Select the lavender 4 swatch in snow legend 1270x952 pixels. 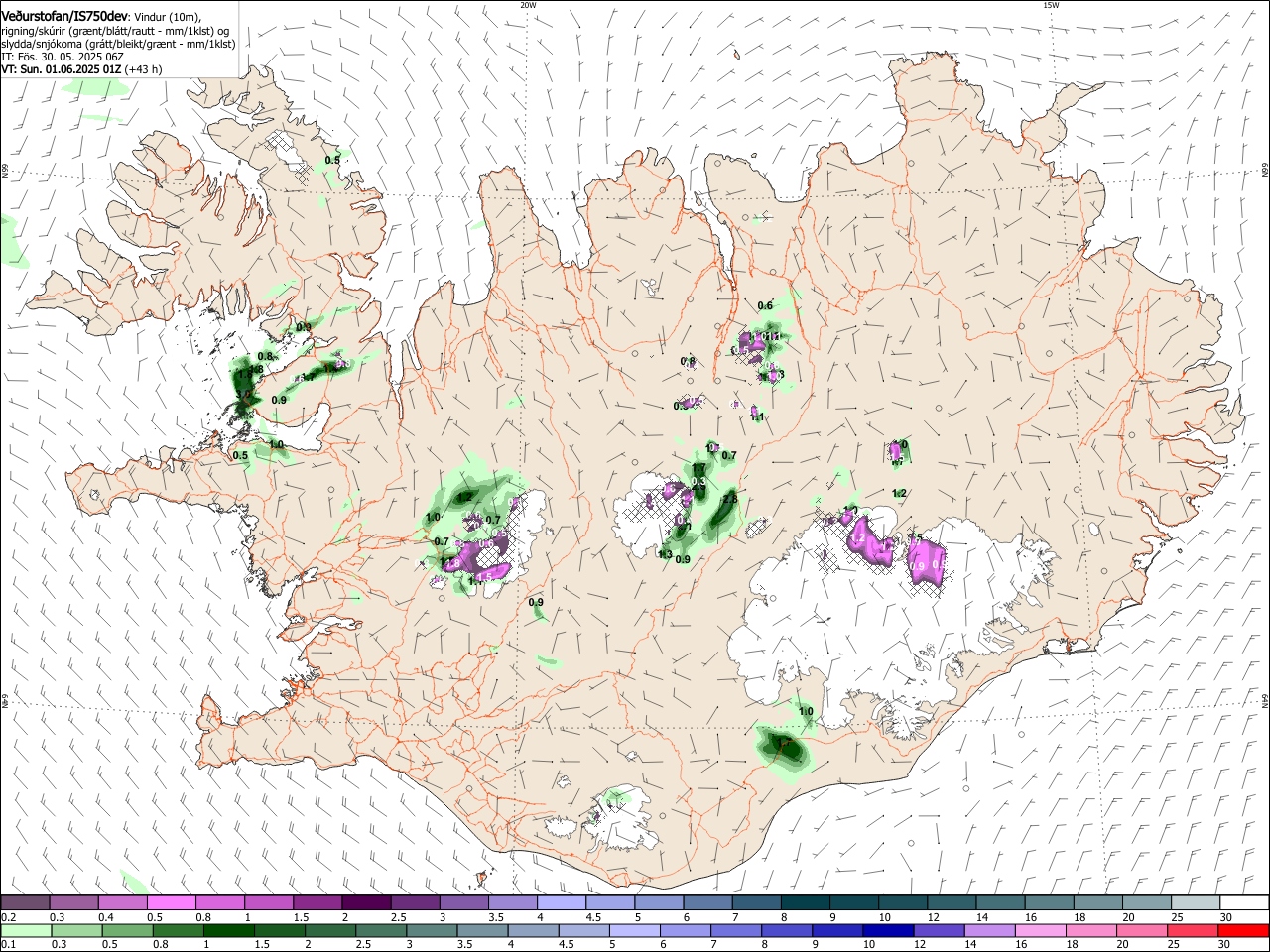coord(562,903)
